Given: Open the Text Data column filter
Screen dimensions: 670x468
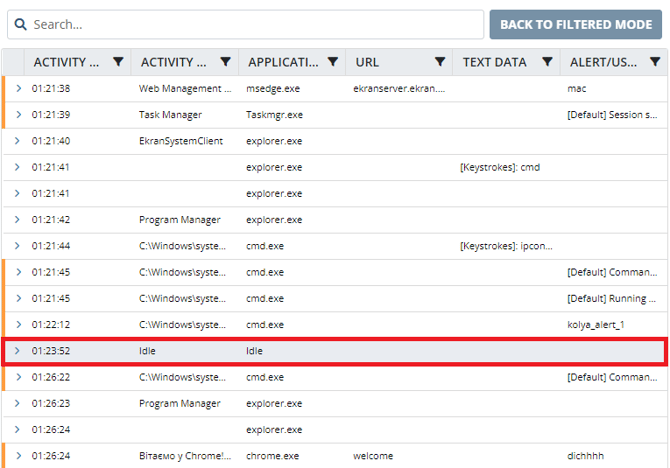Looking at the screenshot, I should pos(547,62).
